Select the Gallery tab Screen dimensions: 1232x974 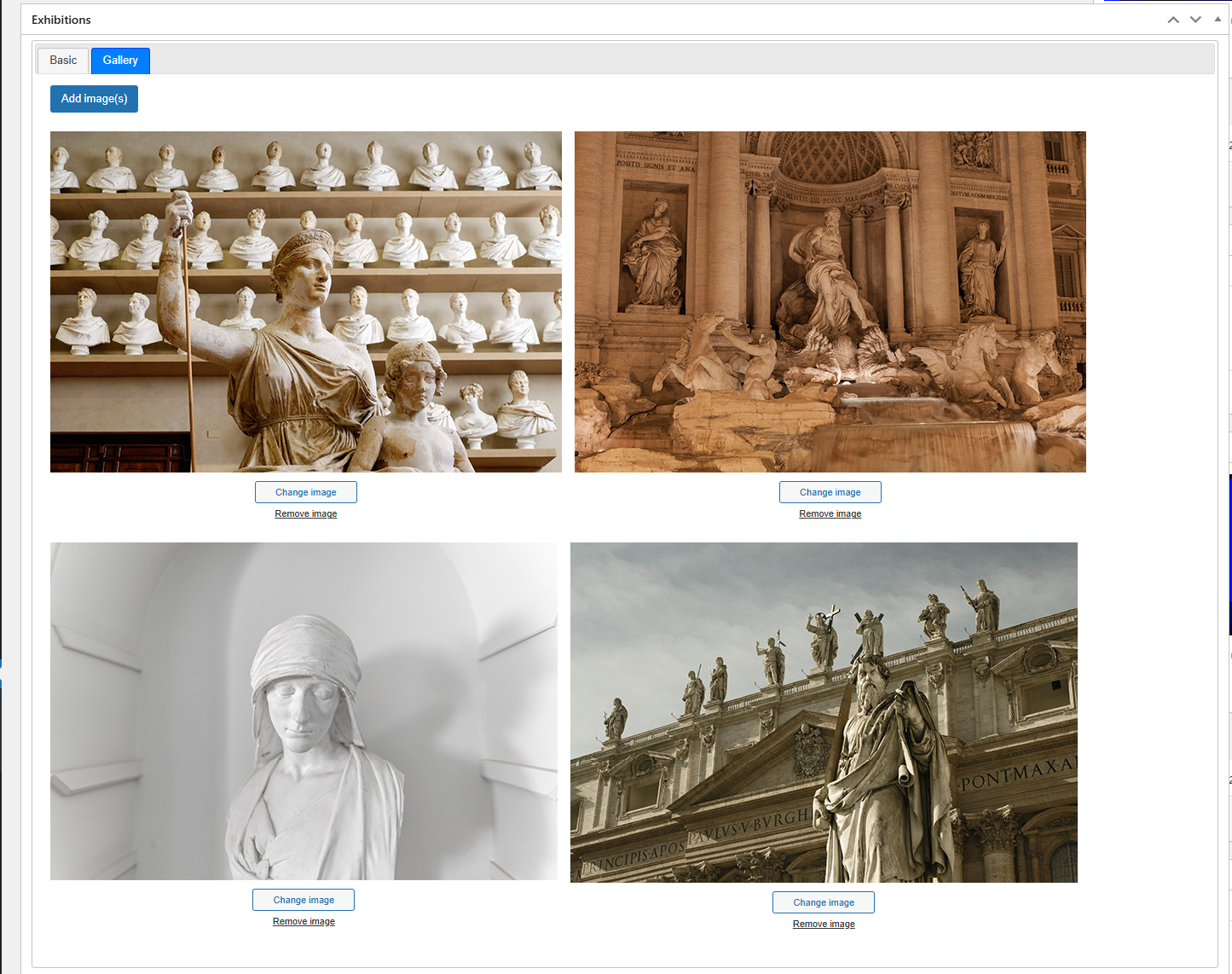pyautogui.click(x=120, y=61)
